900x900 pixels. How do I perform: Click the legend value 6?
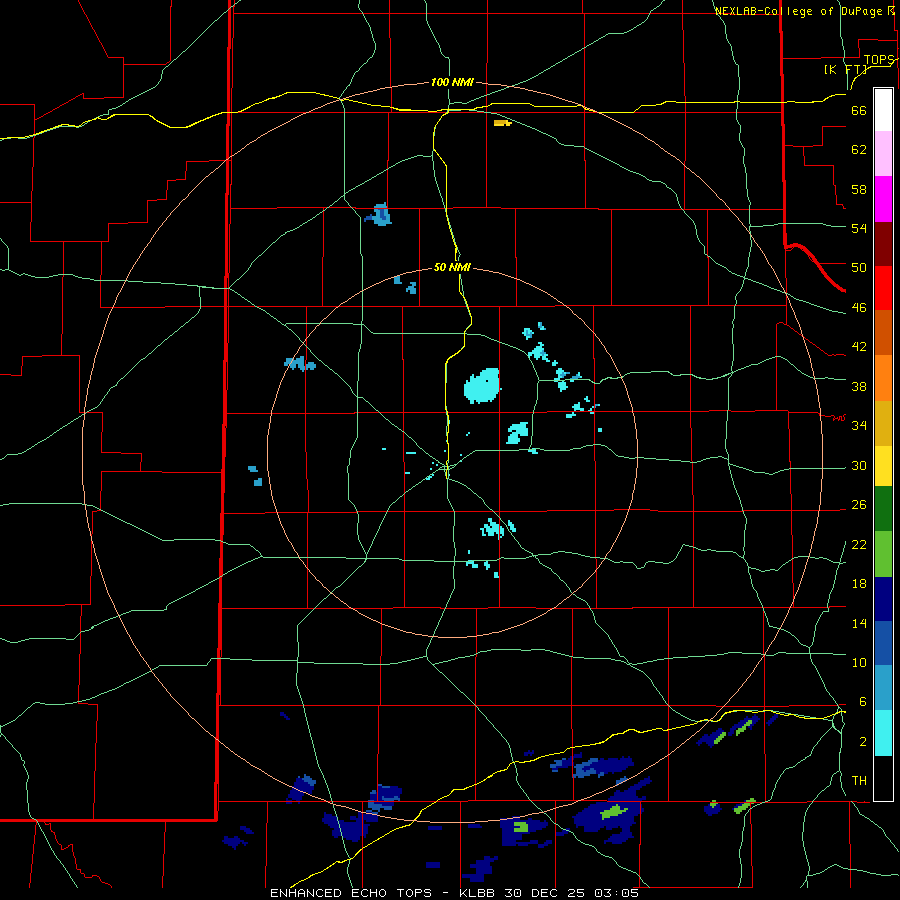[862, 701]
